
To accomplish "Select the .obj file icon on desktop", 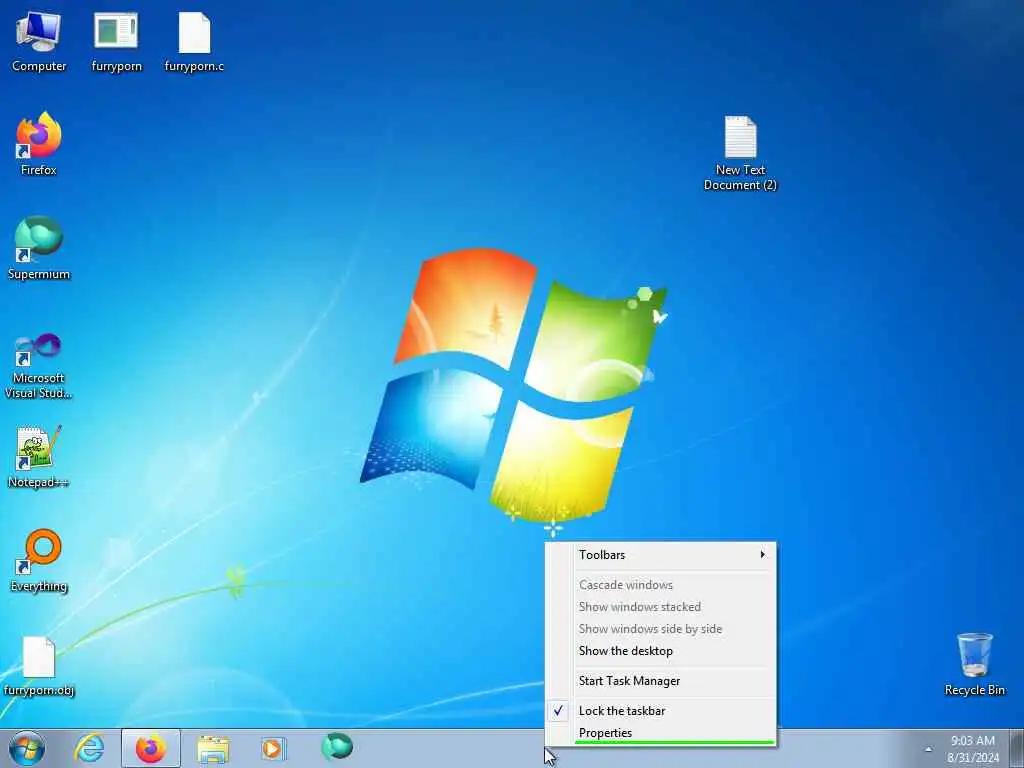I will point(39,666).
